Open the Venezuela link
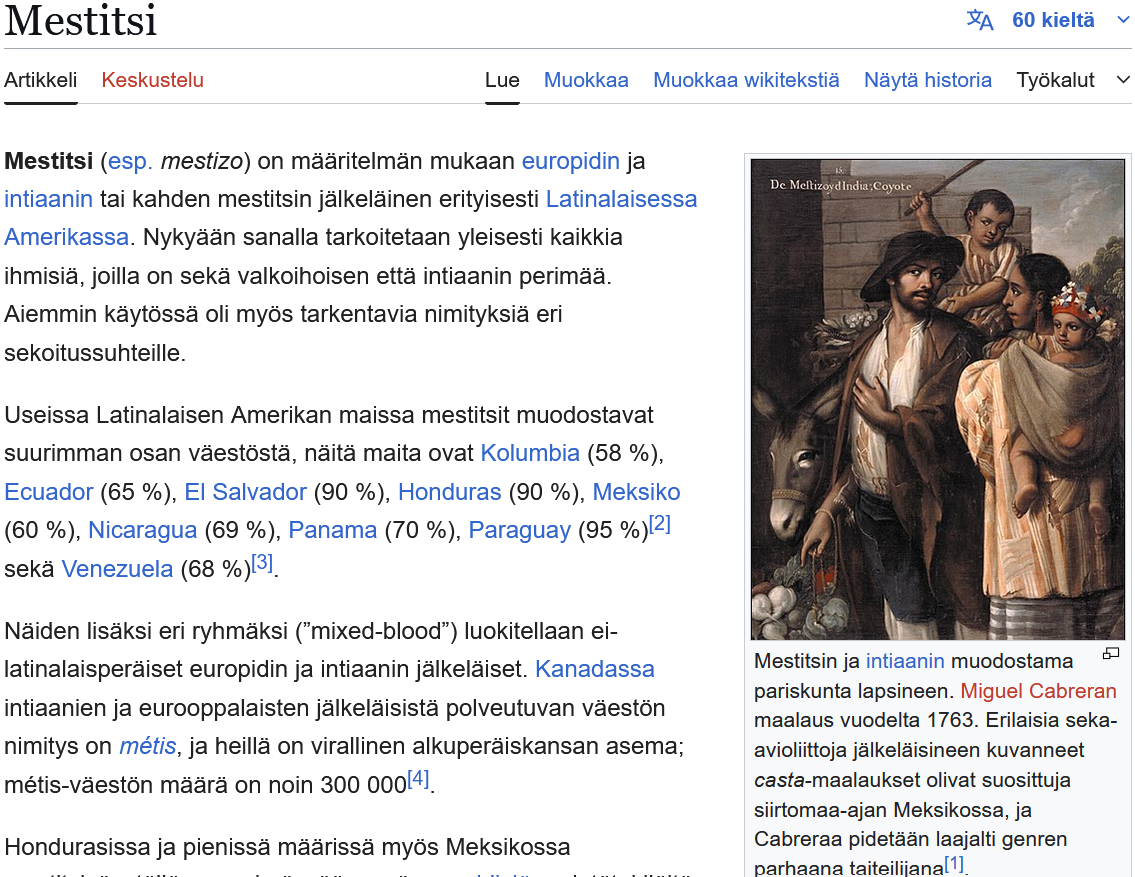This screenshot has height=877, width=1135. [x=117, y=569]
